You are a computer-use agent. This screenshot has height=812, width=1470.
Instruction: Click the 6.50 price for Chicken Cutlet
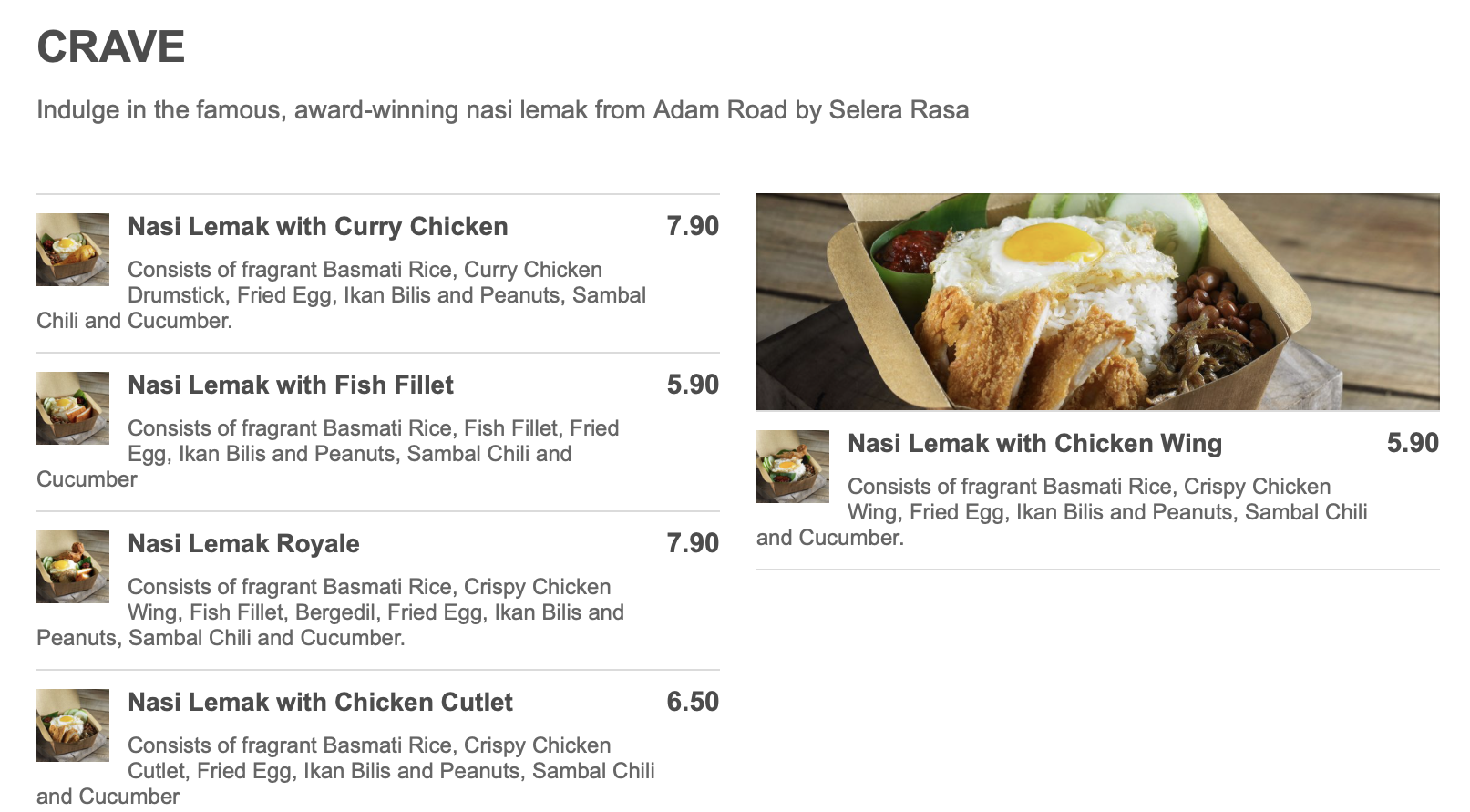tap(693, 702)
